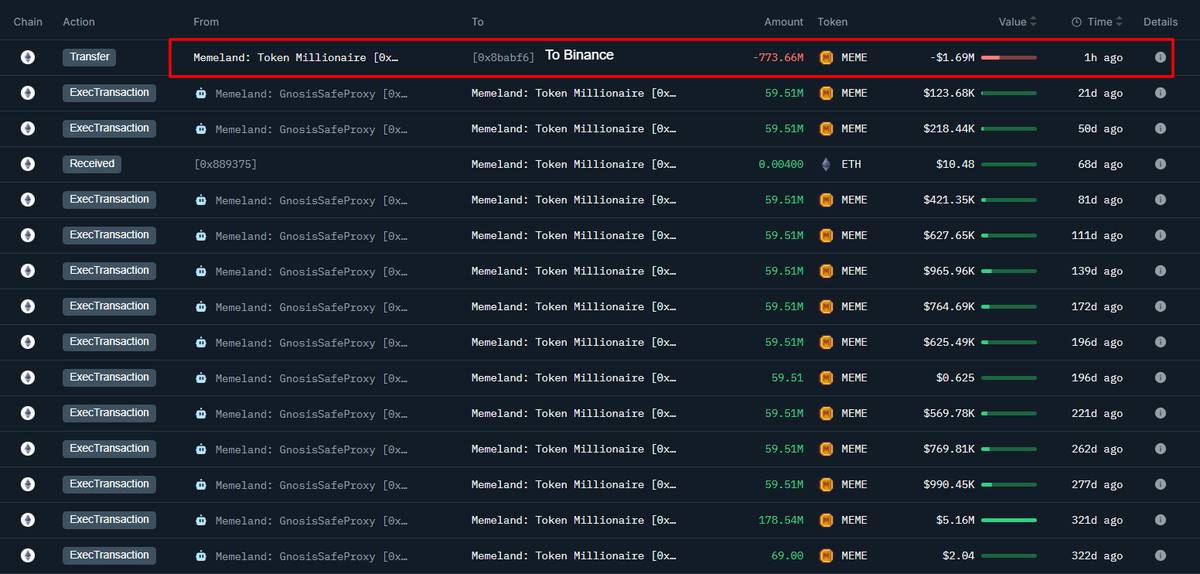The image size is (1200, 574).
Task: Click MEME token icon in $5.16M row
Action: pos(827,520)
